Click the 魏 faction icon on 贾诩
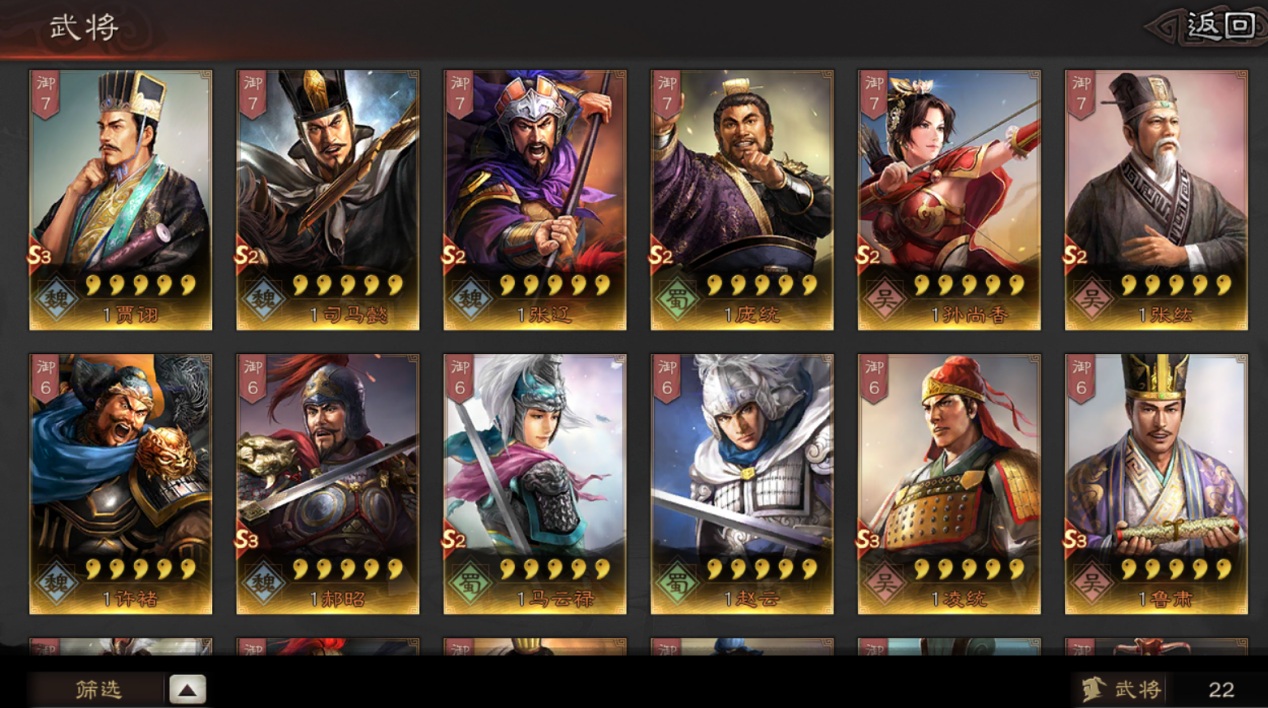Screen dimensions: 1268x708 (x=56, y=298)
